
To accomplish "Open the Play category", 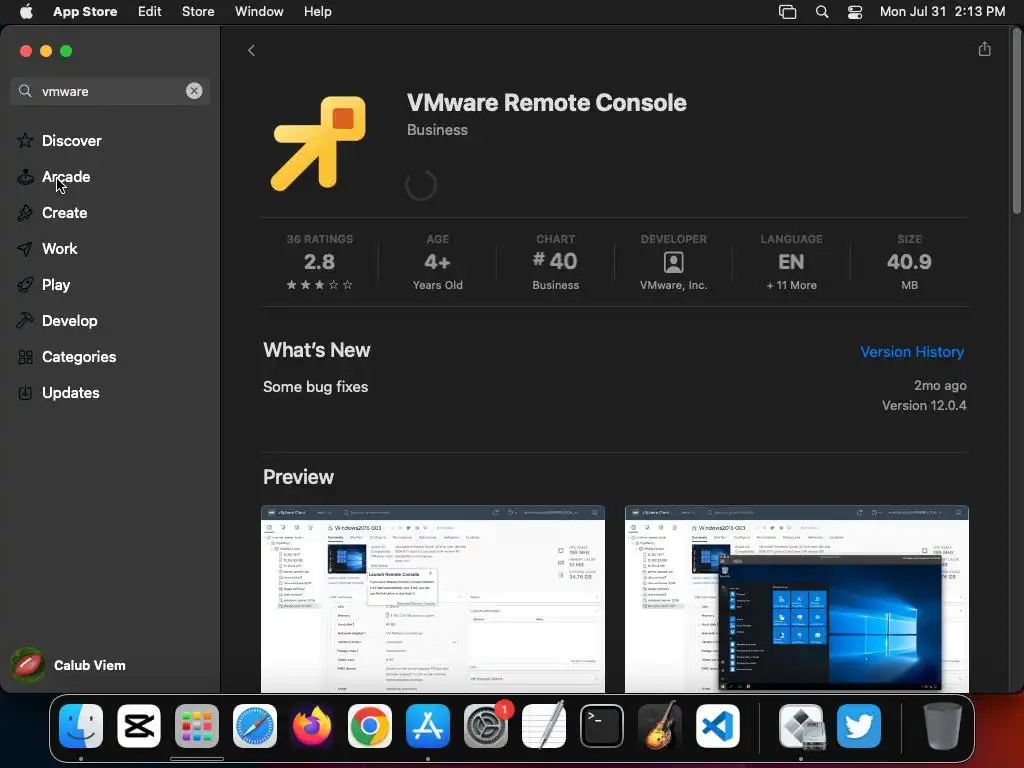I will tap(56, 285).
